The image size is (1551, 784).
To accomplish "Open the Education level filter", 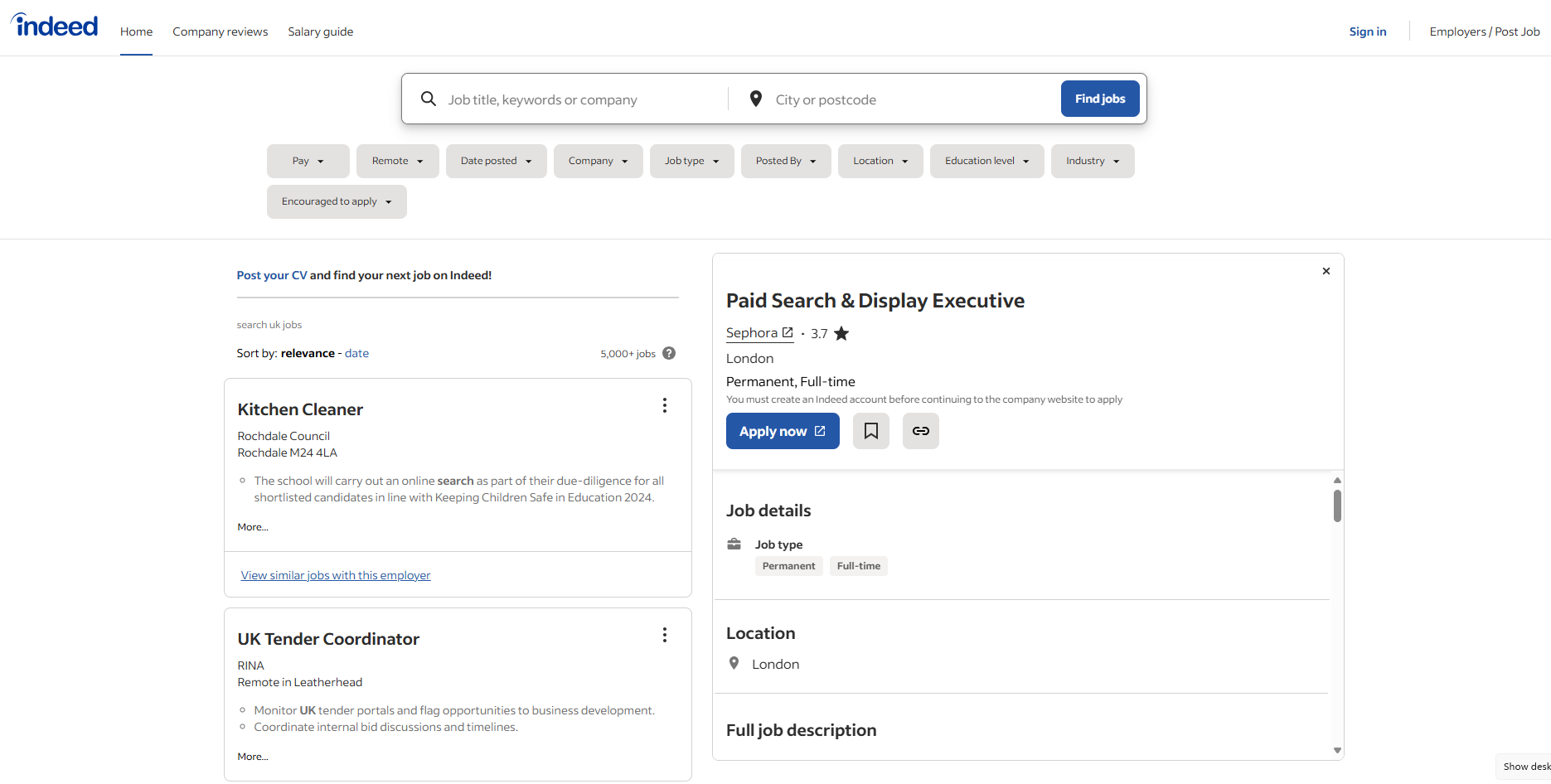I will pos(987,161).
